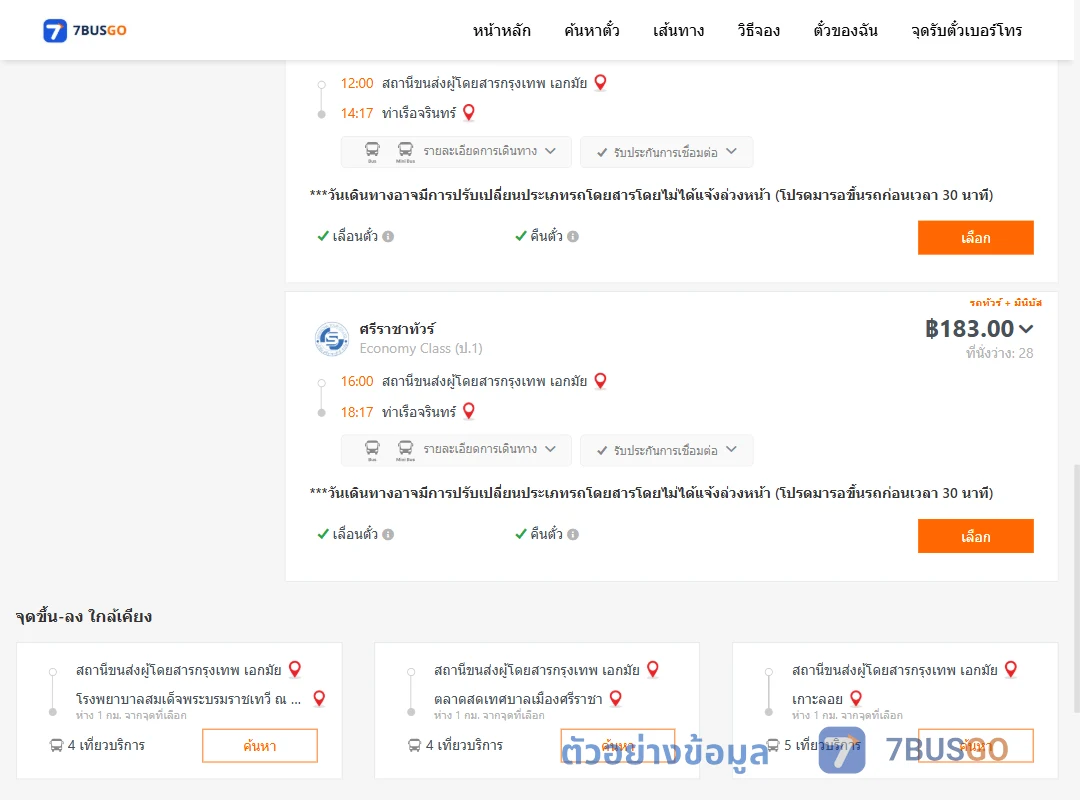The height and width of the screenshot is (800, 1080).
Task: Click ค้นหา button in the hospital nearby card
Action: pyautogui.click(x=260, y=746)
